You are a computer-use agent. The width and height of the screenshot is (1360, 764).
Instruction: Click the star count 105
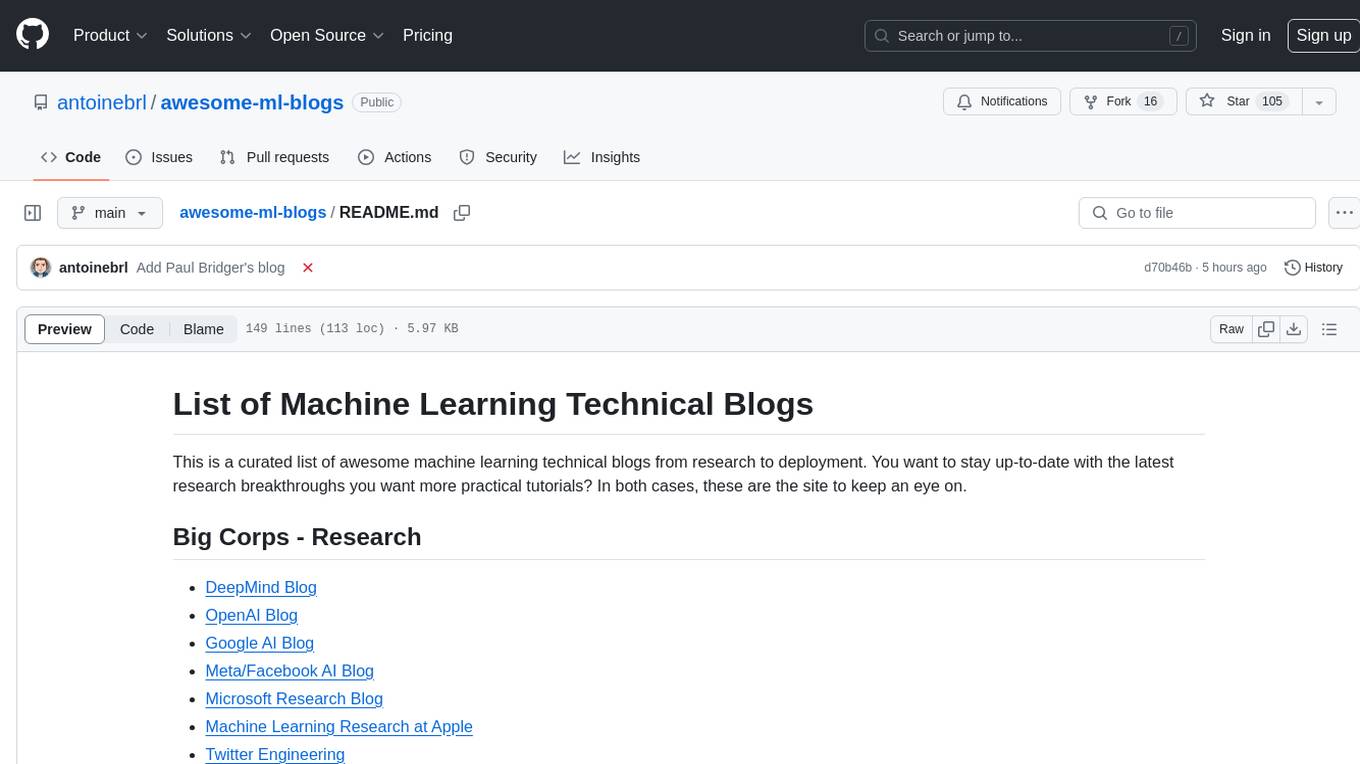1272,102
